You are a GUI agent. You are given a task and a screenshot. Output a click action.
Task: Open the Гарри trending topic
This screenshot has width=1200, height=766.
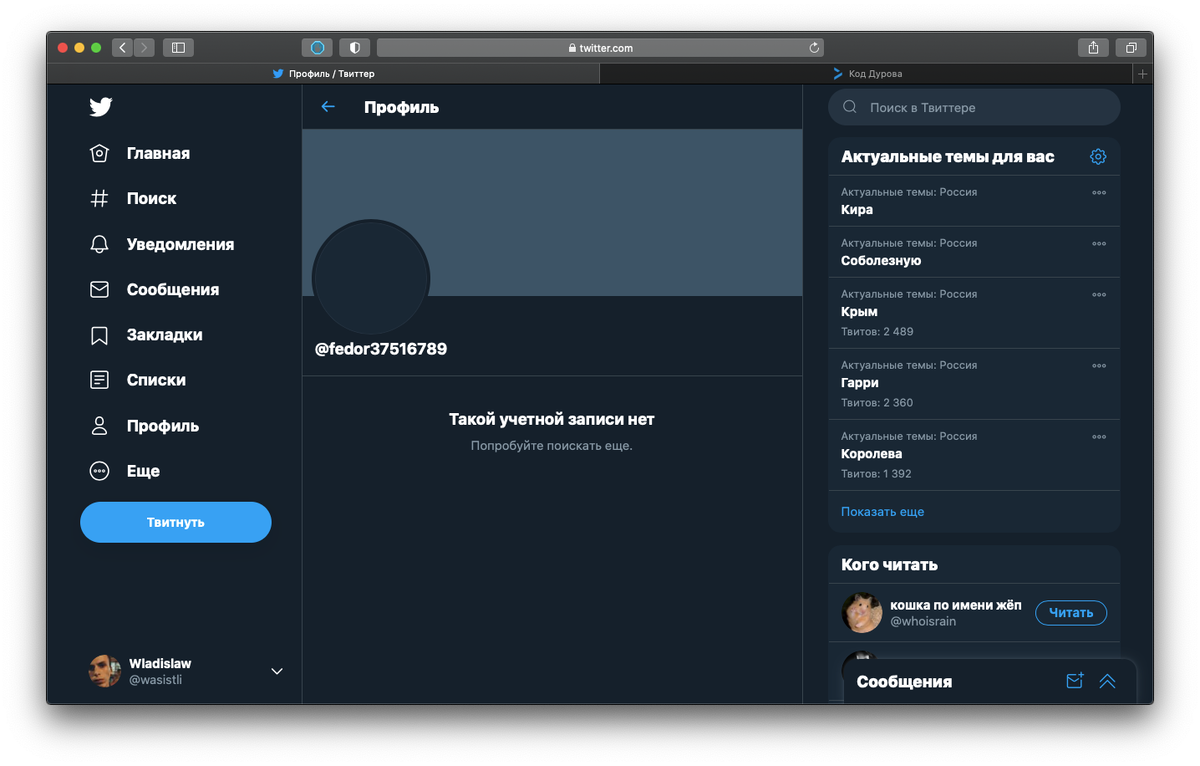coord(974,384)
